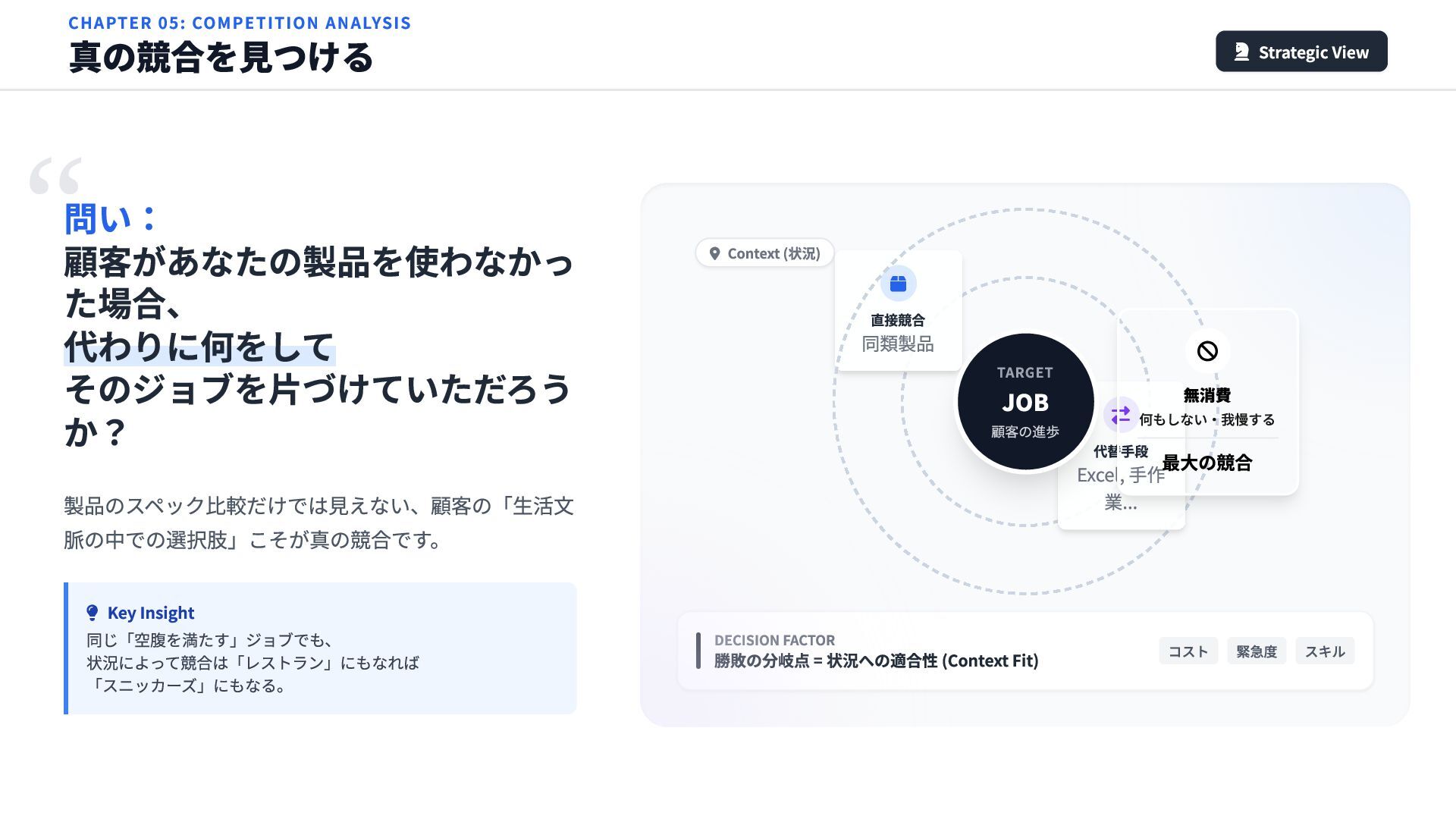
Task: Click the 最大の競合 text in the 無消費 card
Action: click(1207, 463)
